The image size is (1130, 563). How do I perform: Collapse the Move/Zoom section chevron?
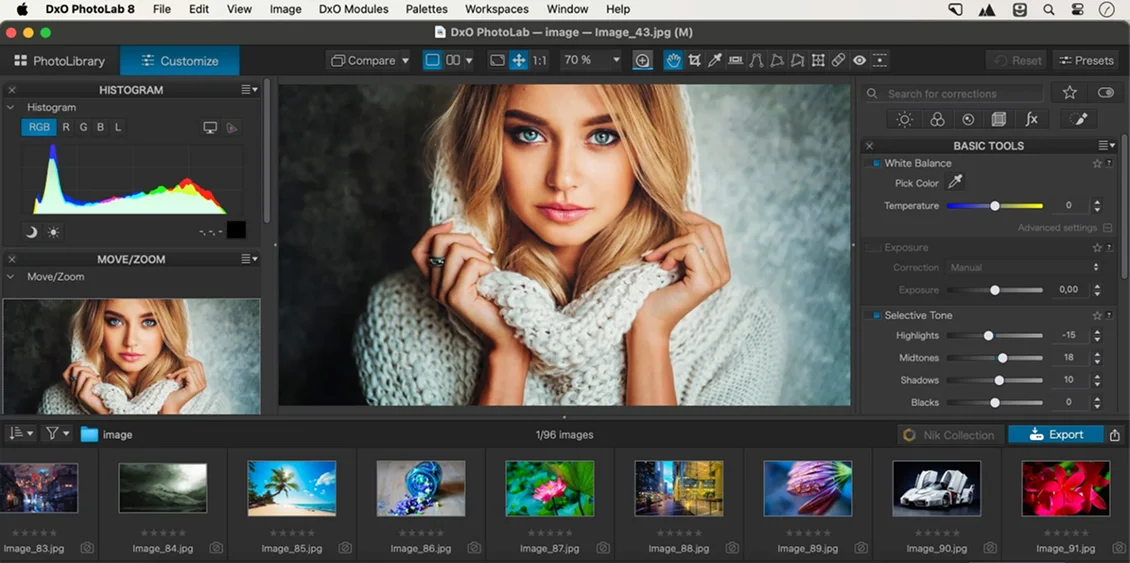[11, 277]
